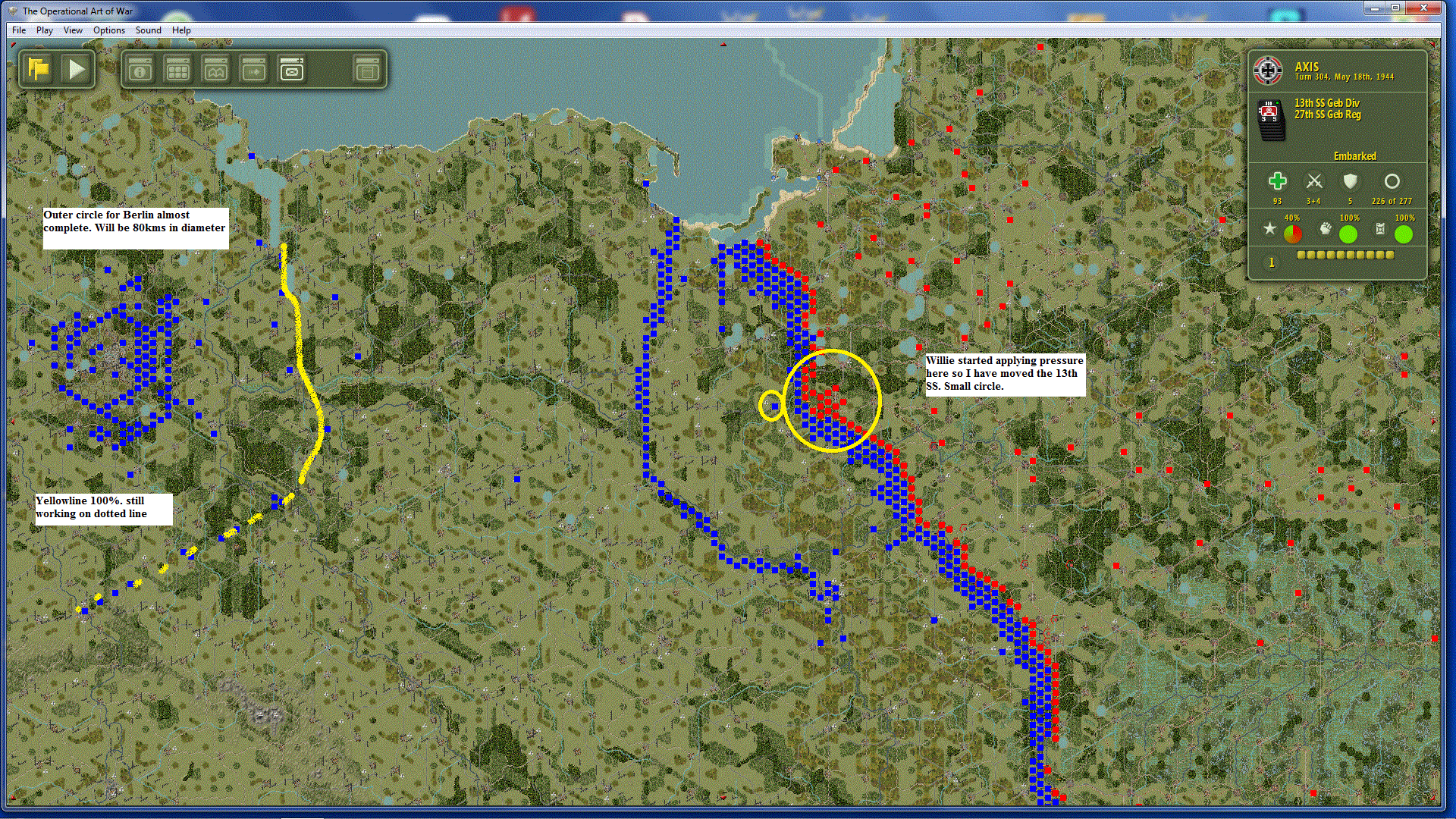This screenshot has height=819, width=1456.
Task: Click the play arrow toolbar button
Action: point(77,70)
